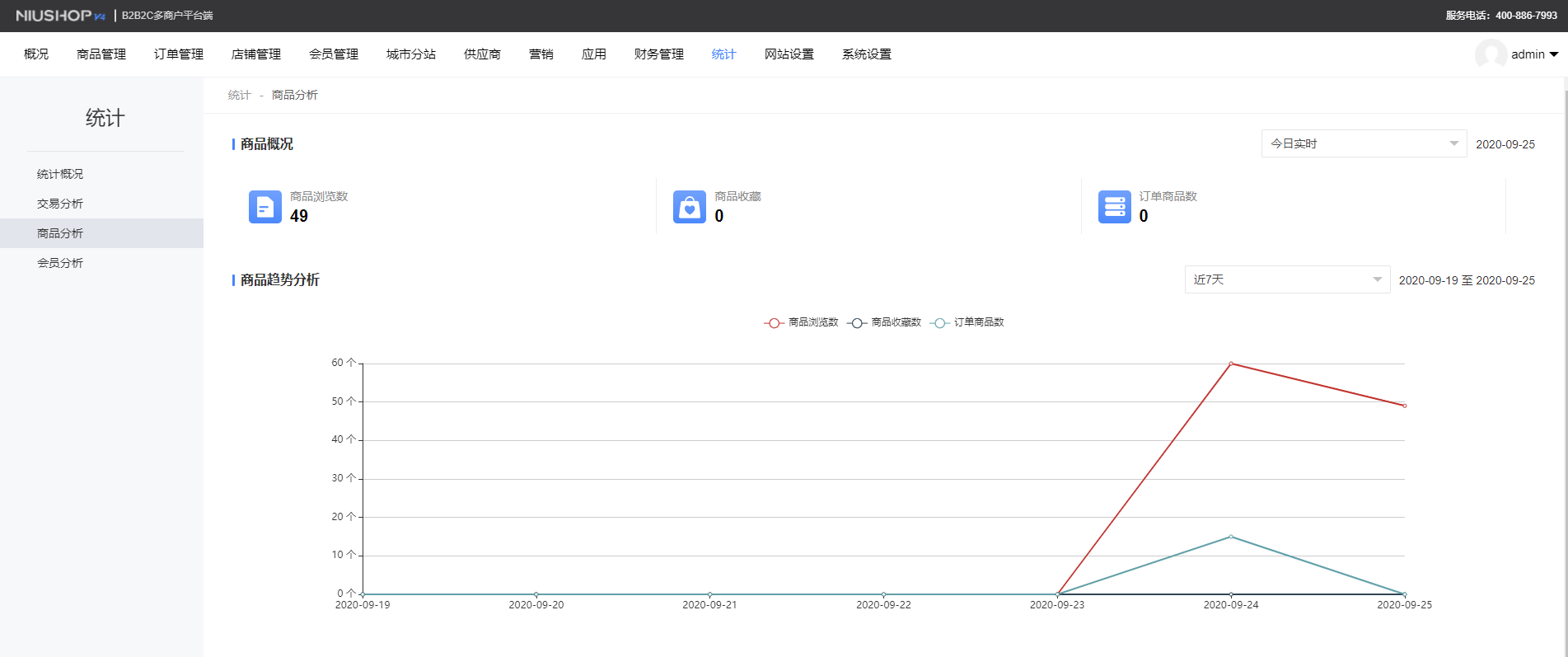Open 系统设置 menu
The height and width of the screenshot is (657, 1568).
867,54
